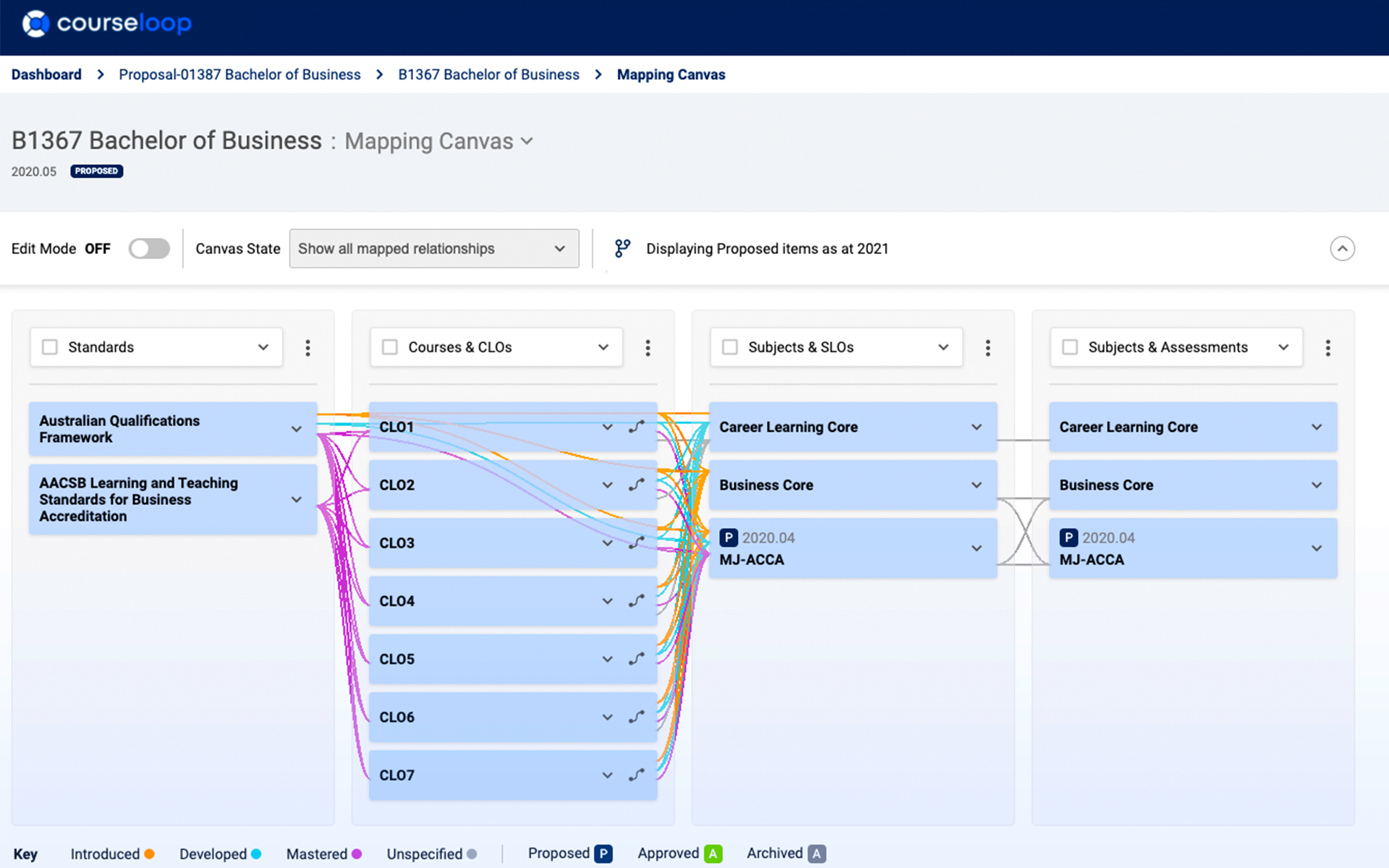Click the version branch icon beside Displaying Proposed items

[x=622, y=249]
